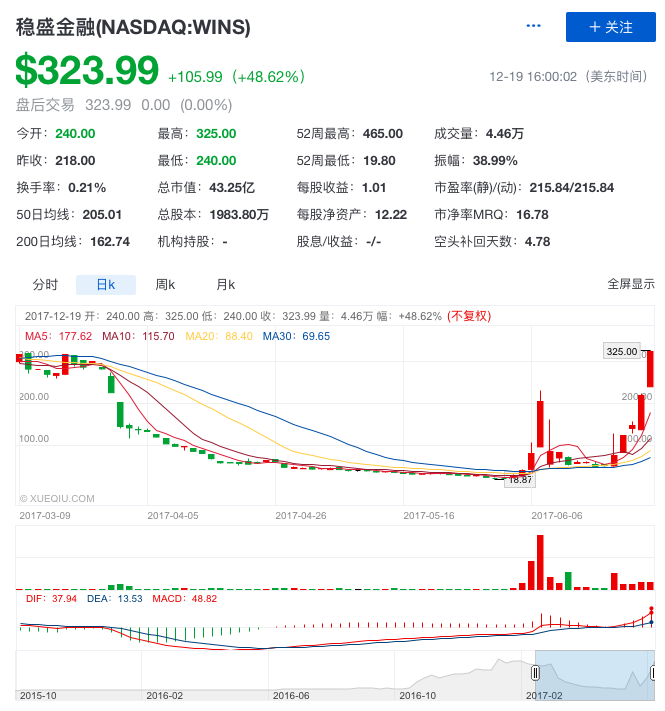This screenshot has width=665, height=711.
Task: Click the 18.87 low price label
Action: tap(520, 480)
